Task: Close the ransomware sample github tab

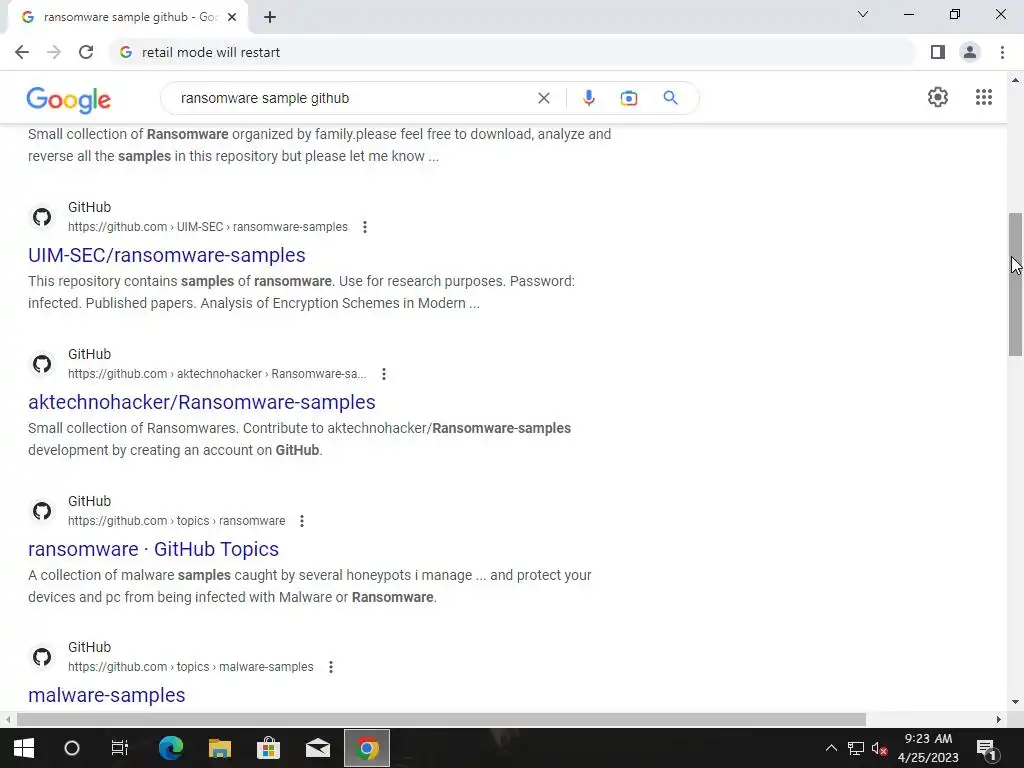Action: click(232, 17)
